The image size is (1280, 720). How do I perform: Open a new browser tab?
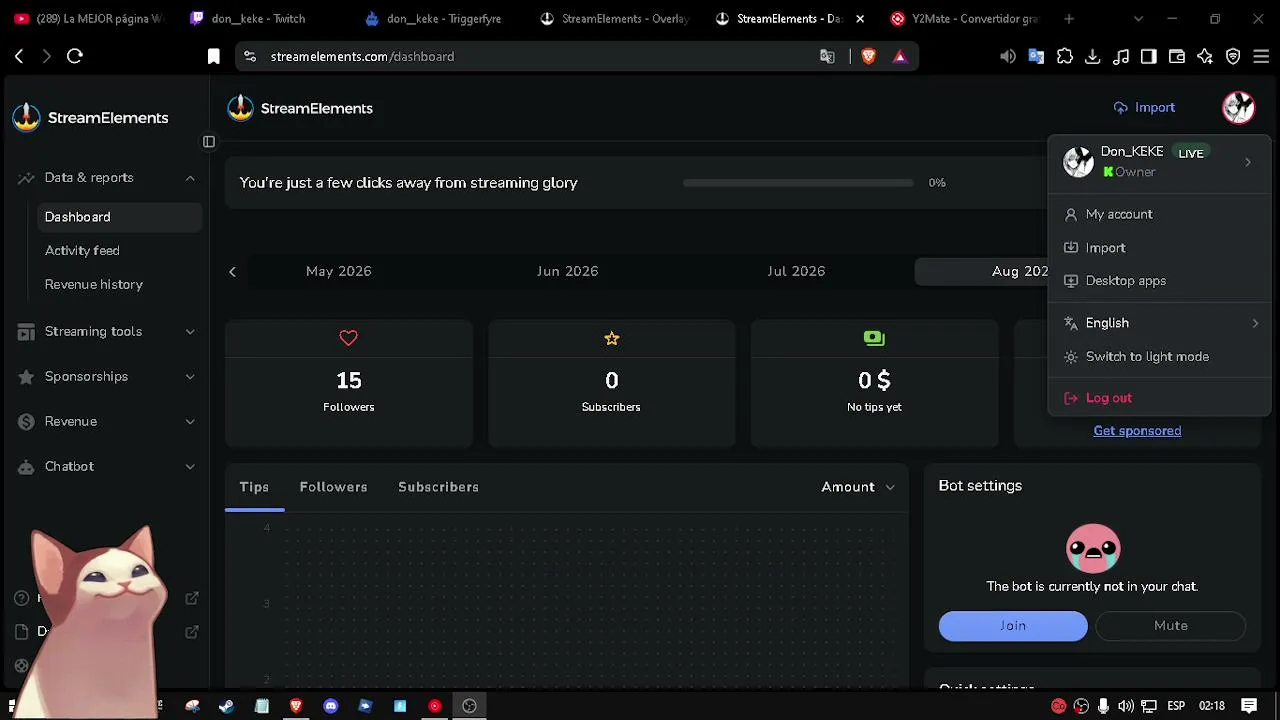[1069, 19]
